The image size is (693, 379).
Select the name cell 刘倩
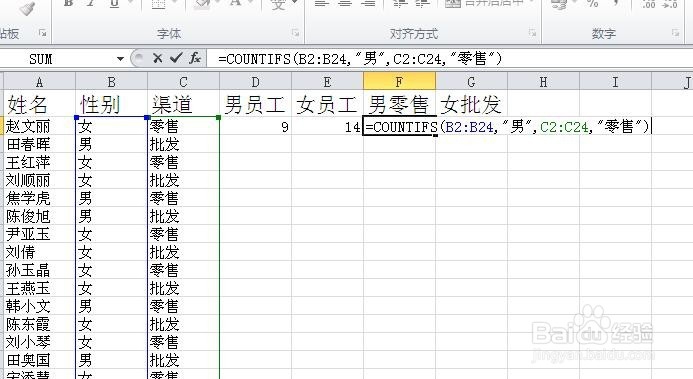(x=39, y=252)
